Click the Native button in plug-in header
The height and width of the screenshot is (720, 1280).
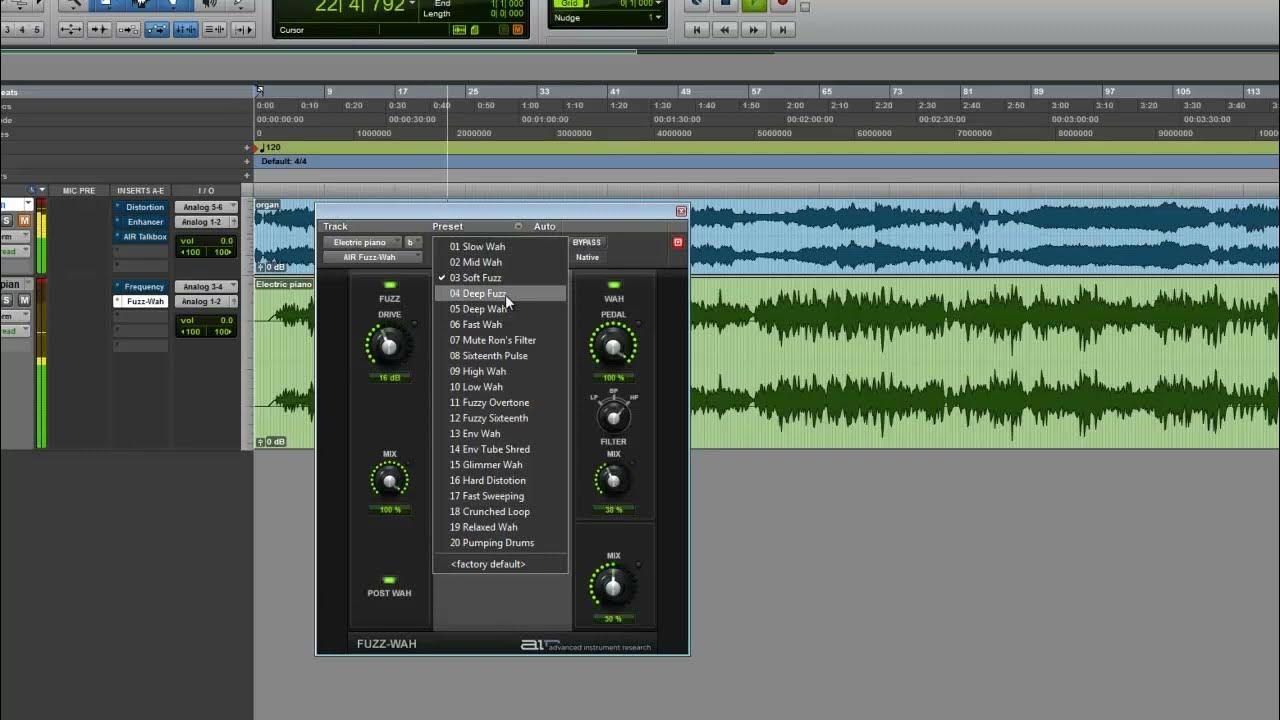tap(587, 257)
